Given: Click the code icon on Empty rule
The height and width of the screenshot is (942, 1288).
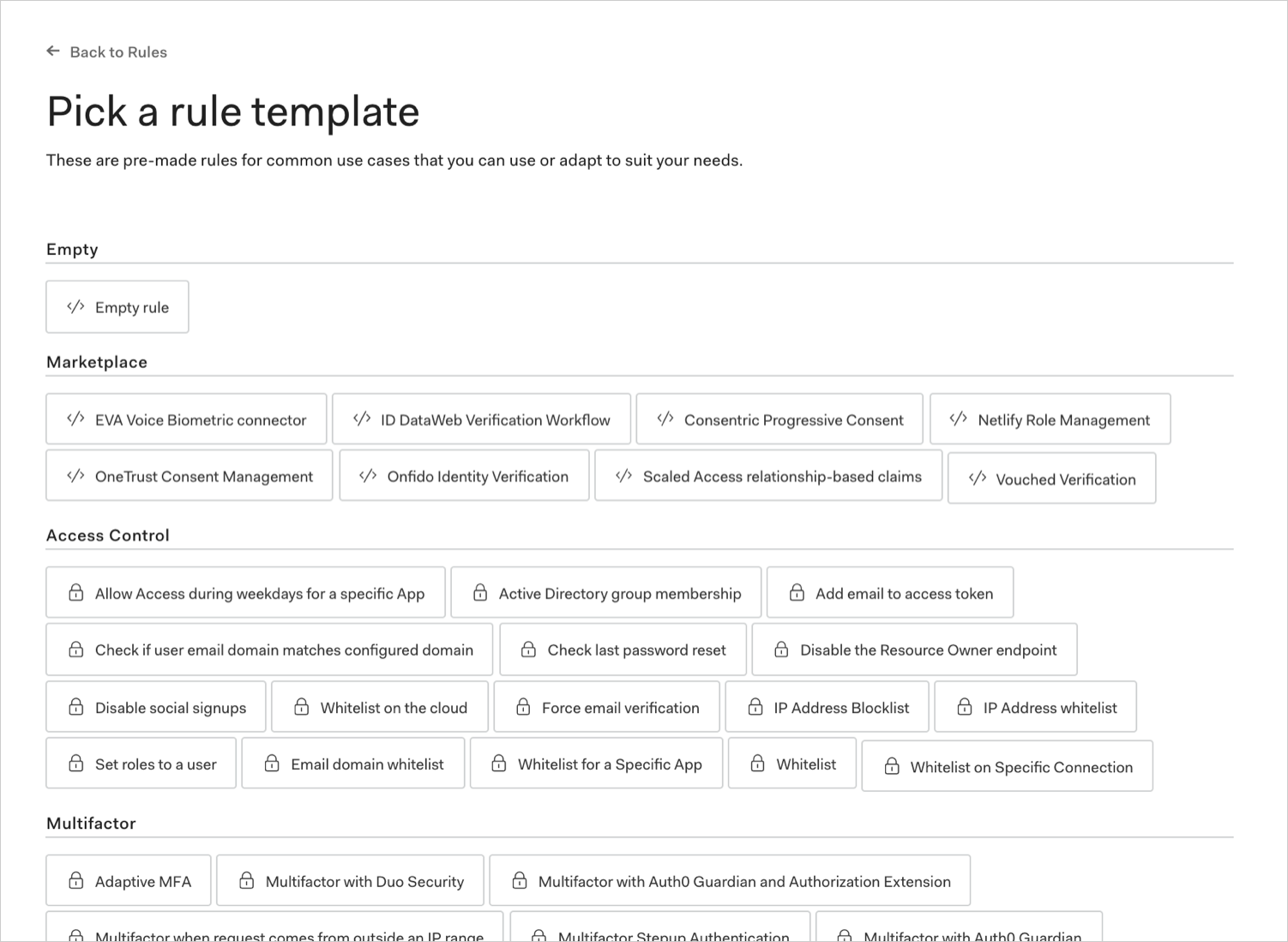Looking at the screenshot, I should click(75, 306).
